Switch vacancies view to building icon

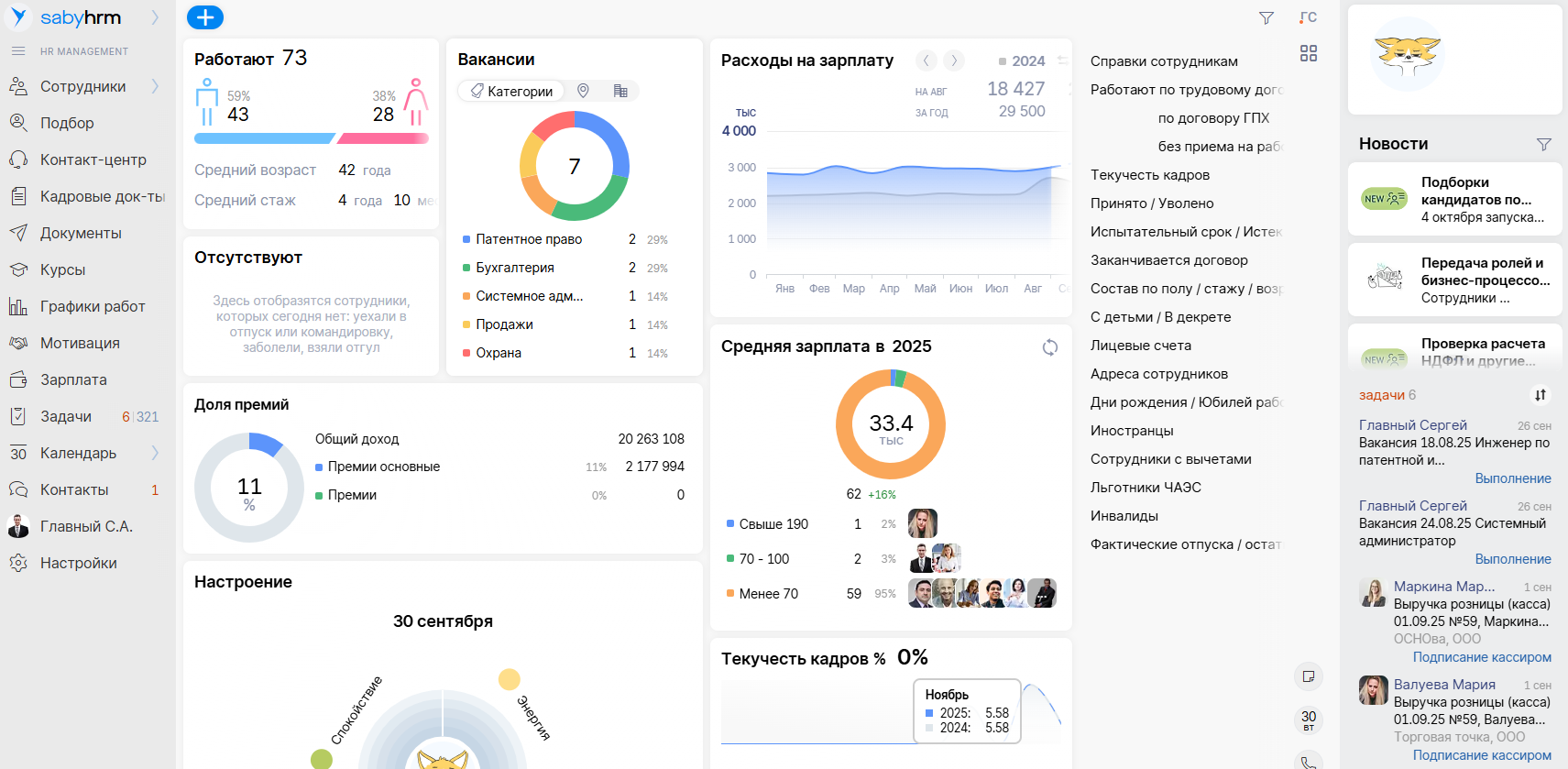tap(620, 91)
